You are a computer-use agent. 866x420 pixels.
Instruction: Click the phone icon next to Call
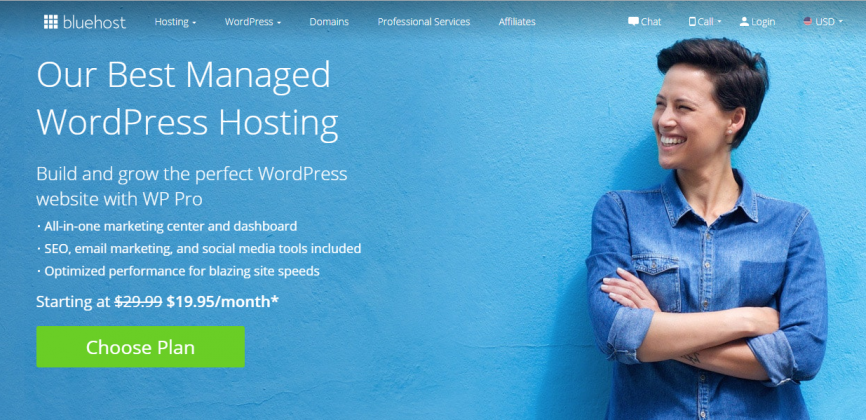693,22
